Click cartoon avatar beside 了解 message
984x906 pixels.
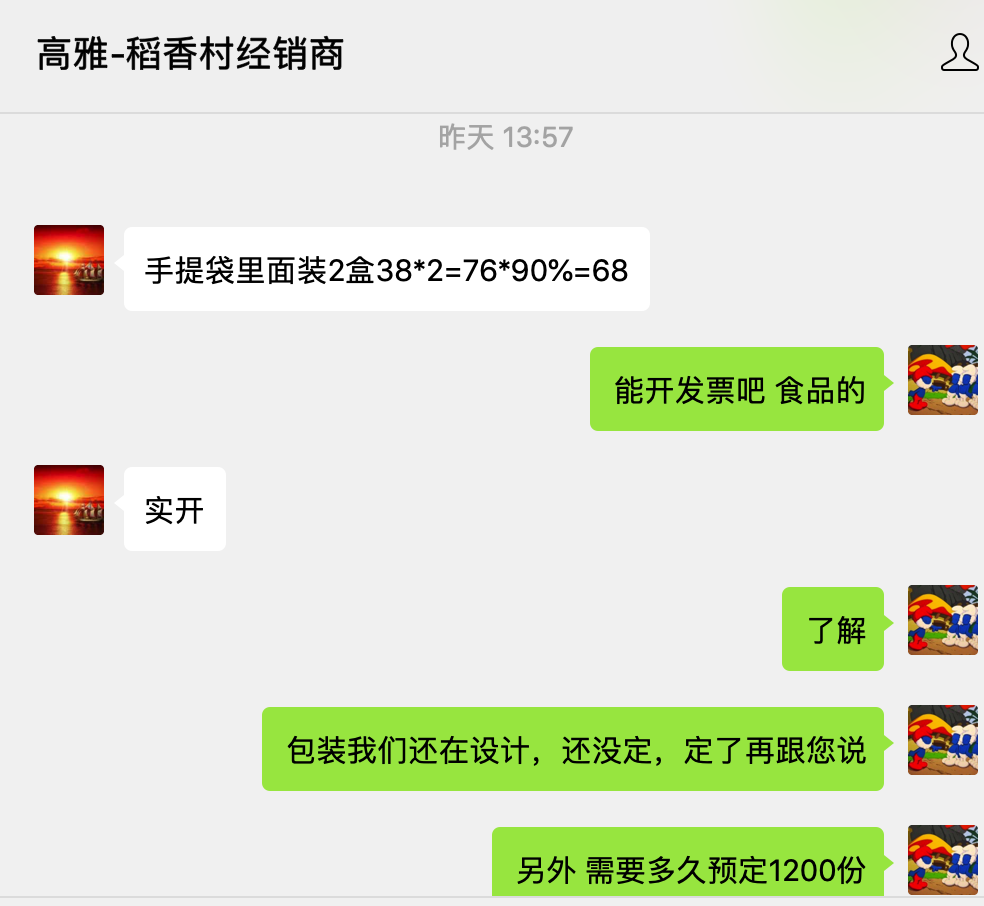(943, 620)
